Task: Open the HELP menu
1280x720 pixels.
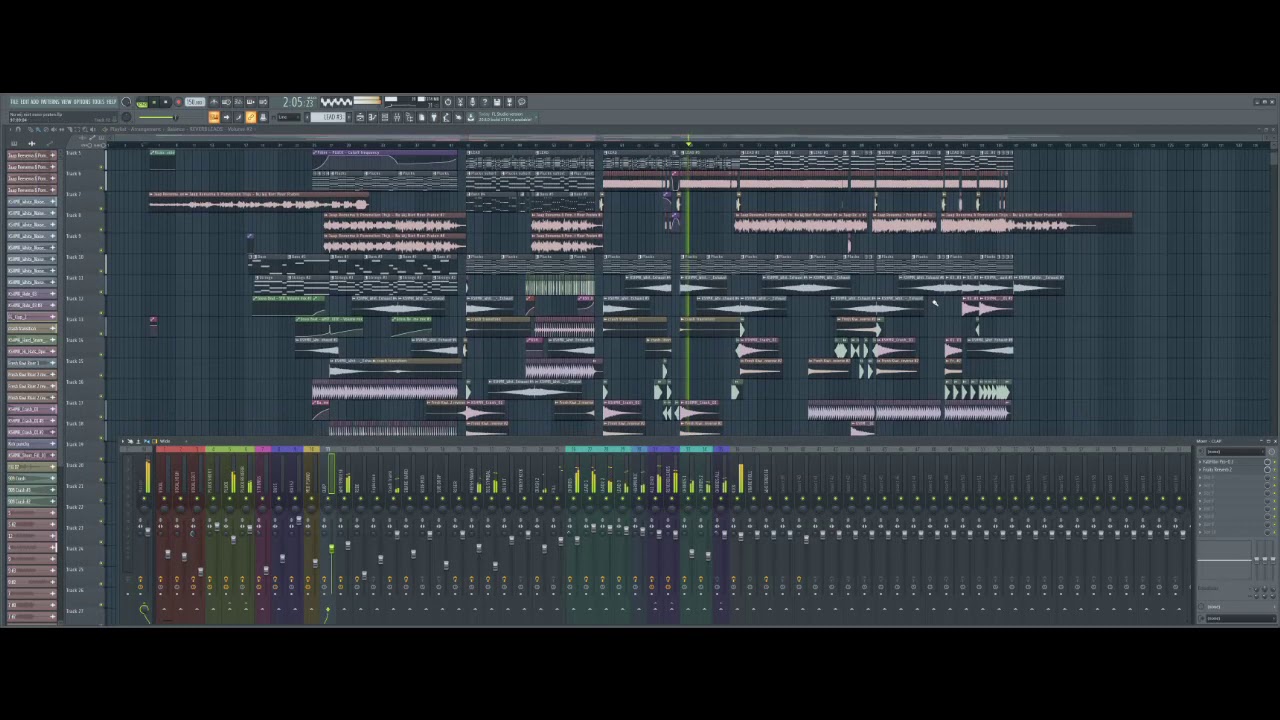Action: [111, 101]
